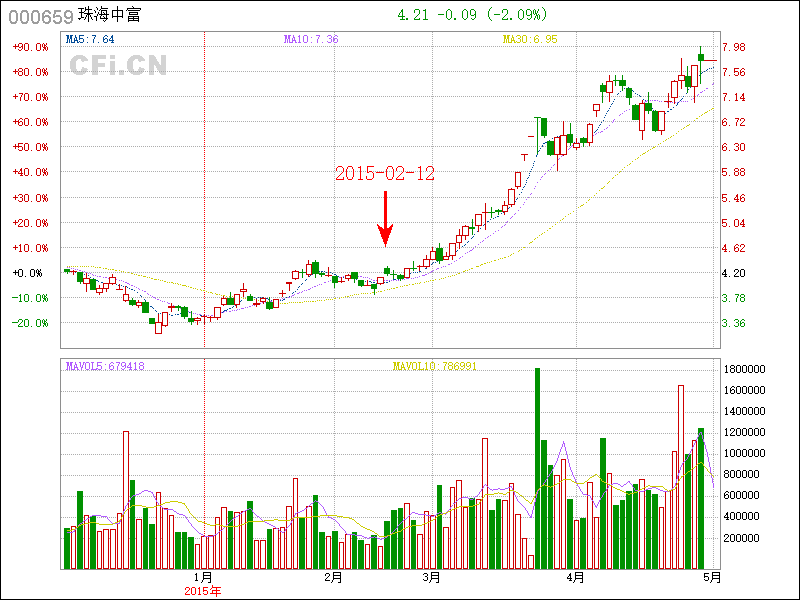Select the 3月 label on time axis
800x600 pixels.
[x=432, y=577]
